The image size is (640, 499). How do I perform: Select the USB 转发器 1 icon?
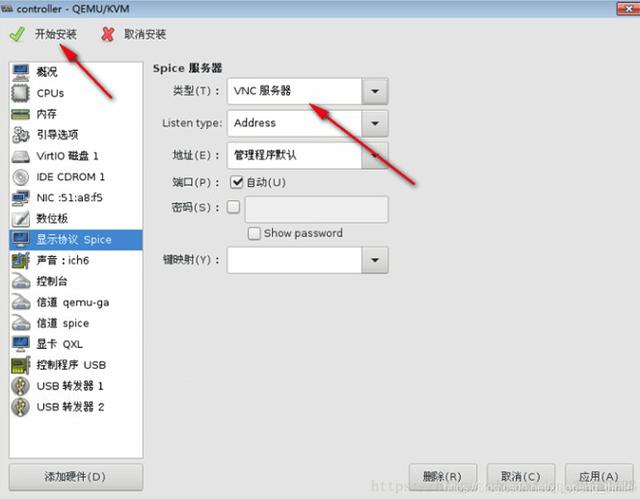(21, 386)
